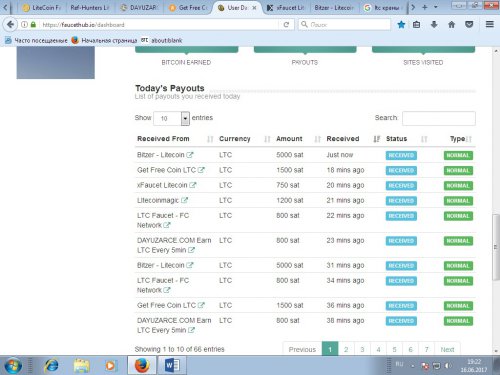Click the page vertical scrollbar thumb
Screen dimensions: 500x375
(x=495, y=247)
